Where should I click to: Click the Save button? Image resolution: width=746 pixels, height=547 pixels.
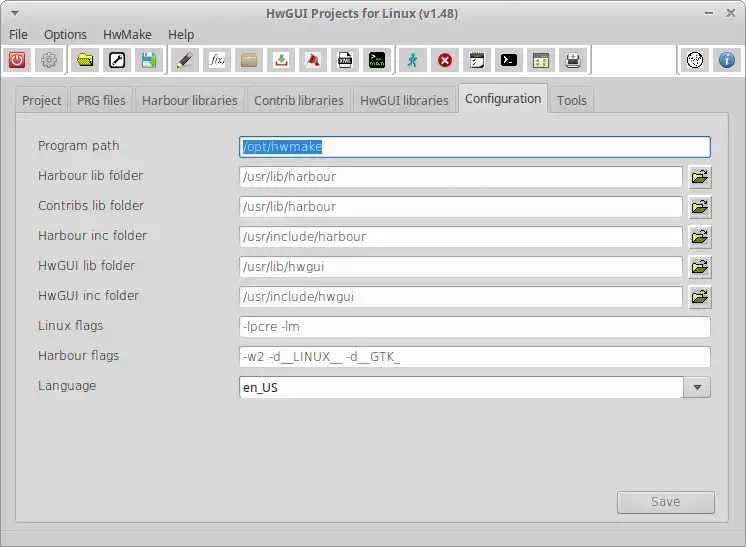click(666, 502)
